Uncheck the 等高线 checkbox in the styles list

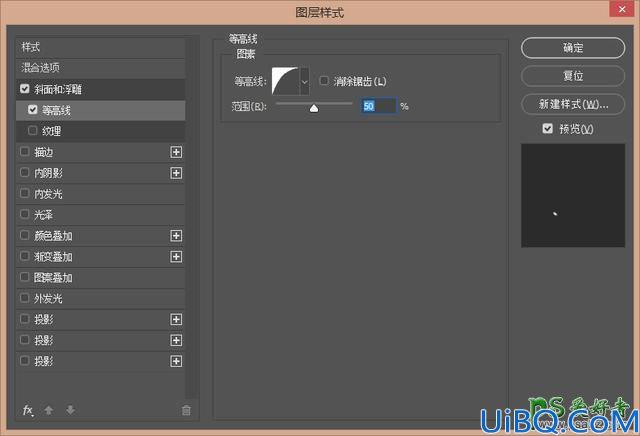(x=33, y=109)
